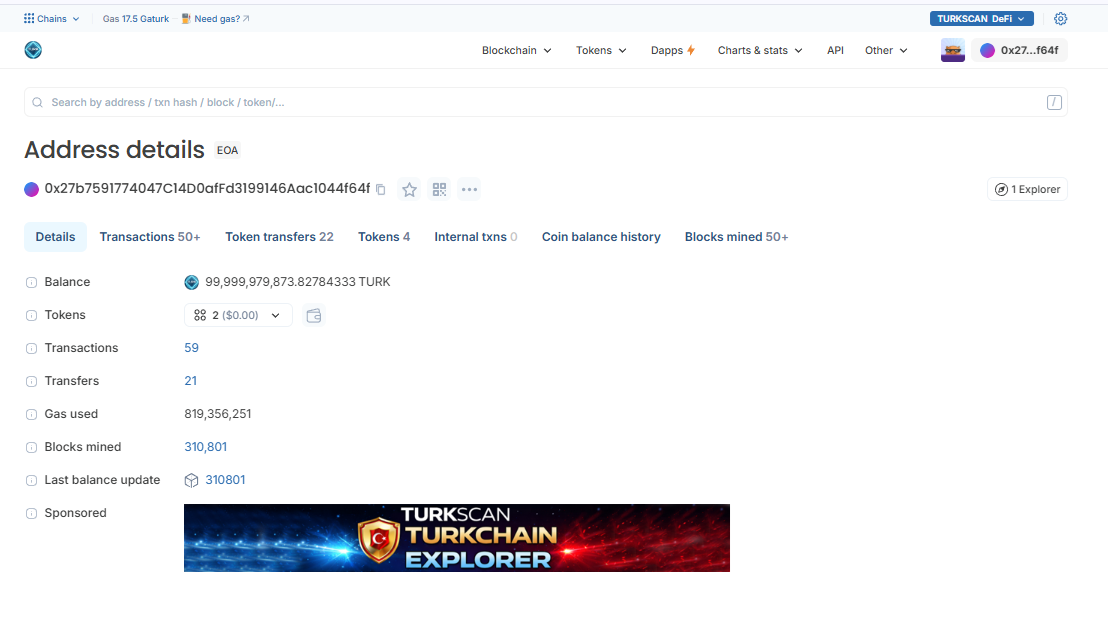Switch to the Token transfers tab
The image size is (1108, 622).
coord(279,237)
